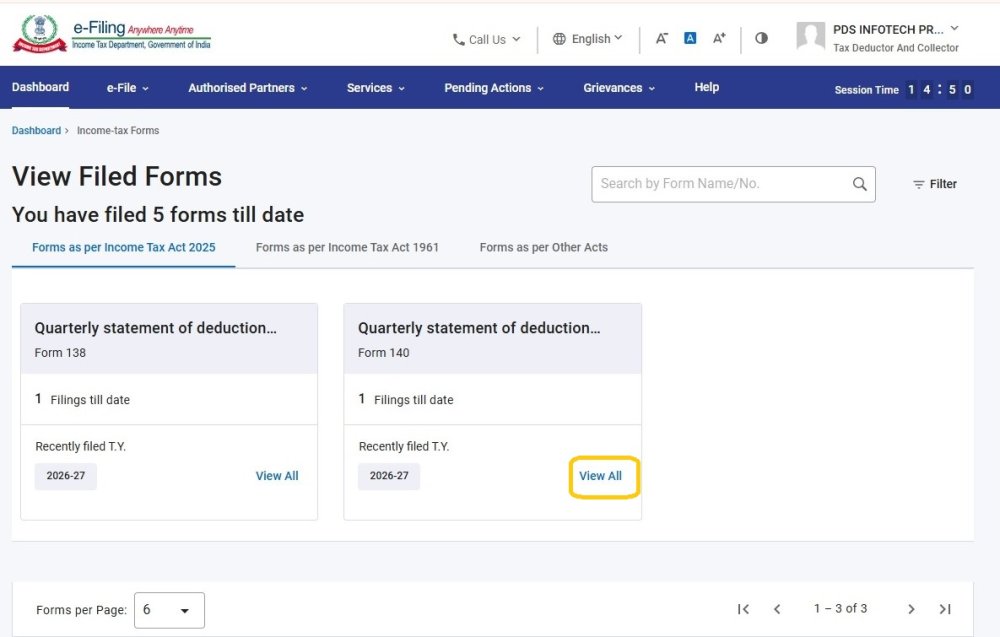Open the Grievances menu
The width and height of the screenshot is (1000, 637).
[x=619, y=88]
